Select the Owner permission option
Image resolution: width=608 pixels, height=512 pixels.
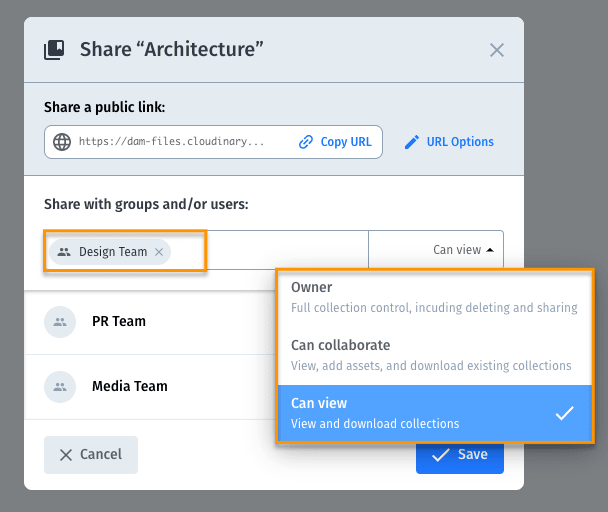pos(435,298)
